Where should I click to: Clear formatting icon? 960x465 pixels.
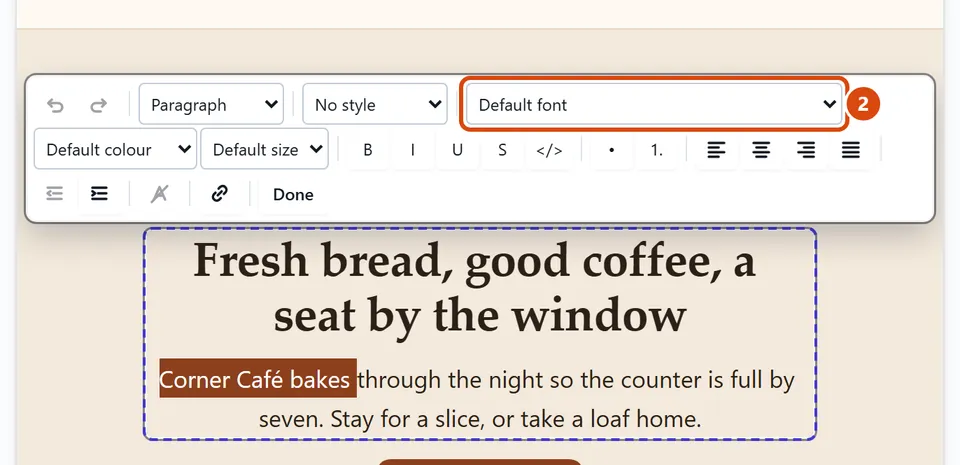pyautogui.click(x=159, y=194)
